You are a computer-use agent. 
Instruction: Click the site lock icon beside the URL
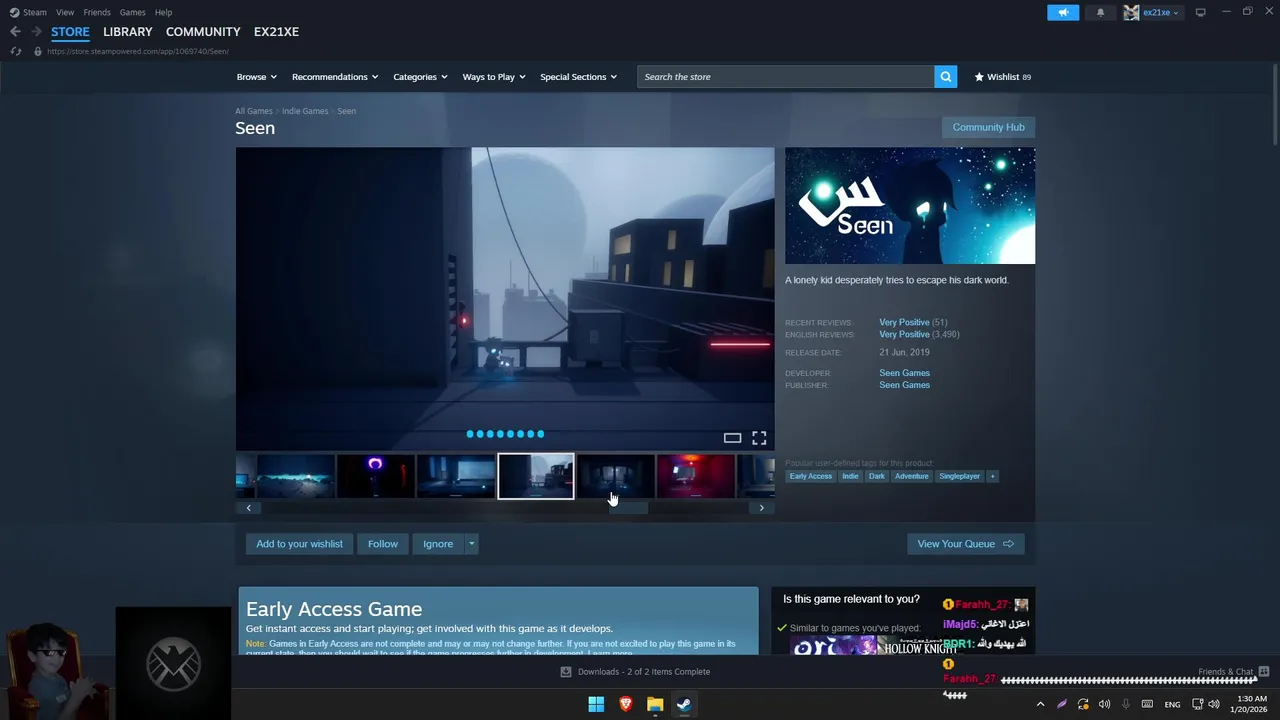click(38, 51)
